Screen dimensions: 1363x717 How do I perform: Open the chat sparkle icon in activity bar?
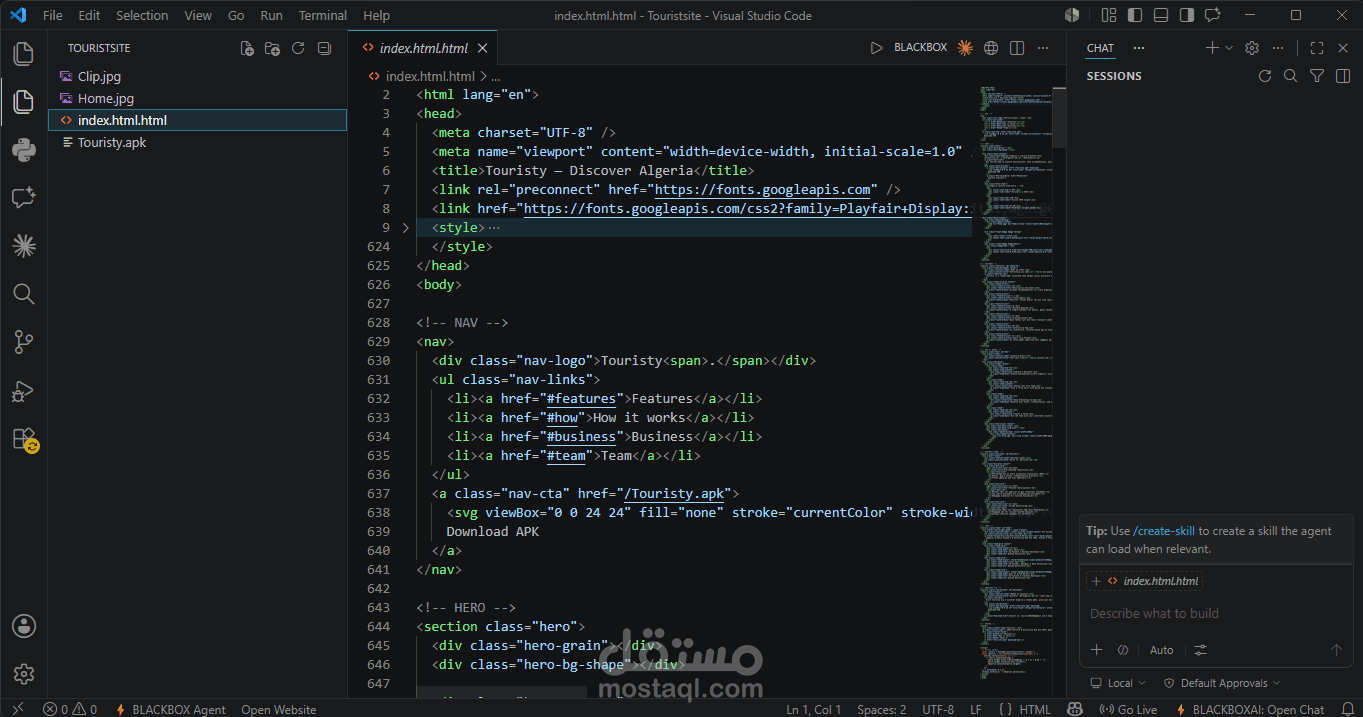[x=24, y=198]
